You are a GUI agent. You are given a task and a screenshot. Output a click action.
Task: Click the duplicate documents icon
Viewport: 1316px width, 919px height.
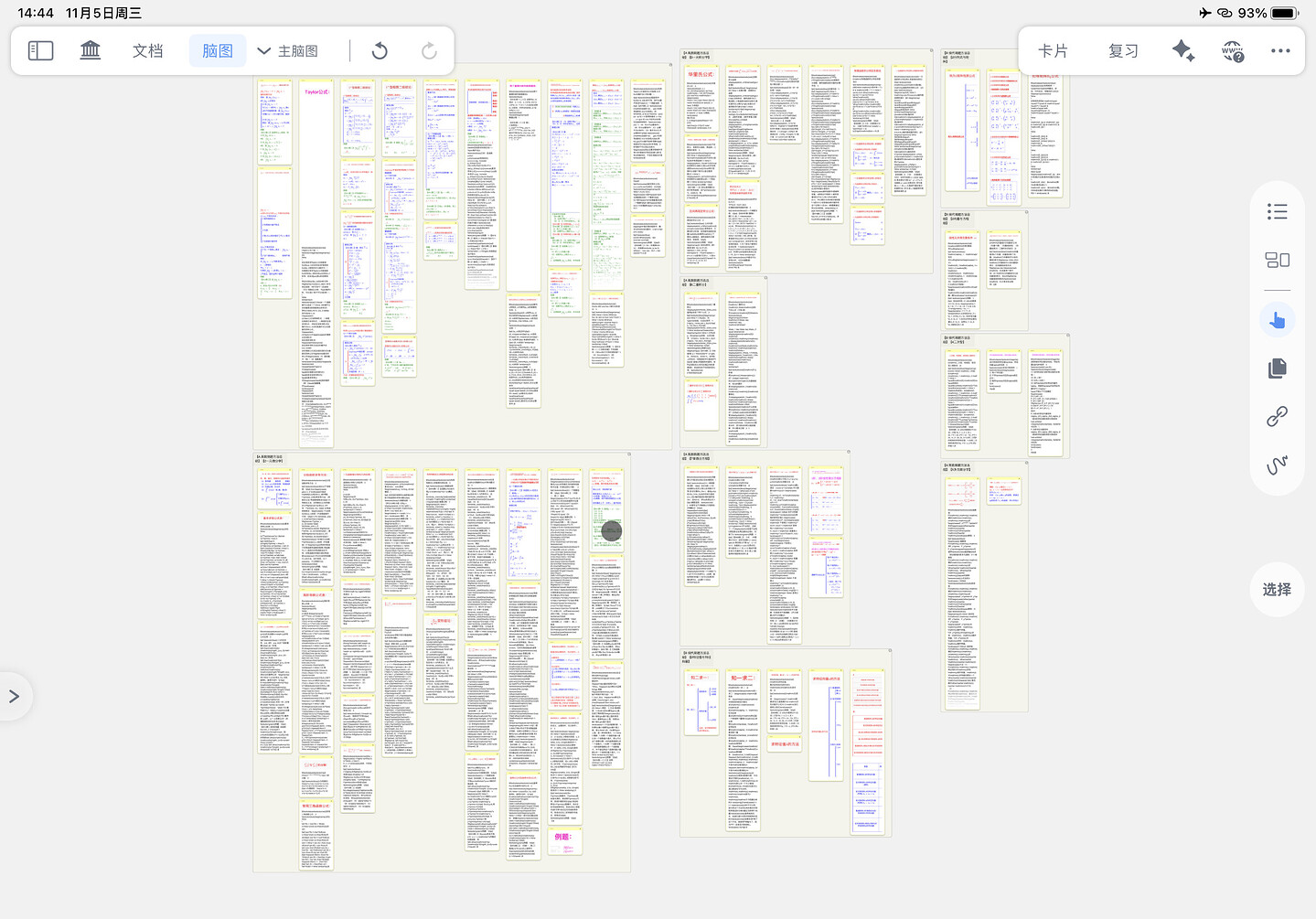[1278, 369]
